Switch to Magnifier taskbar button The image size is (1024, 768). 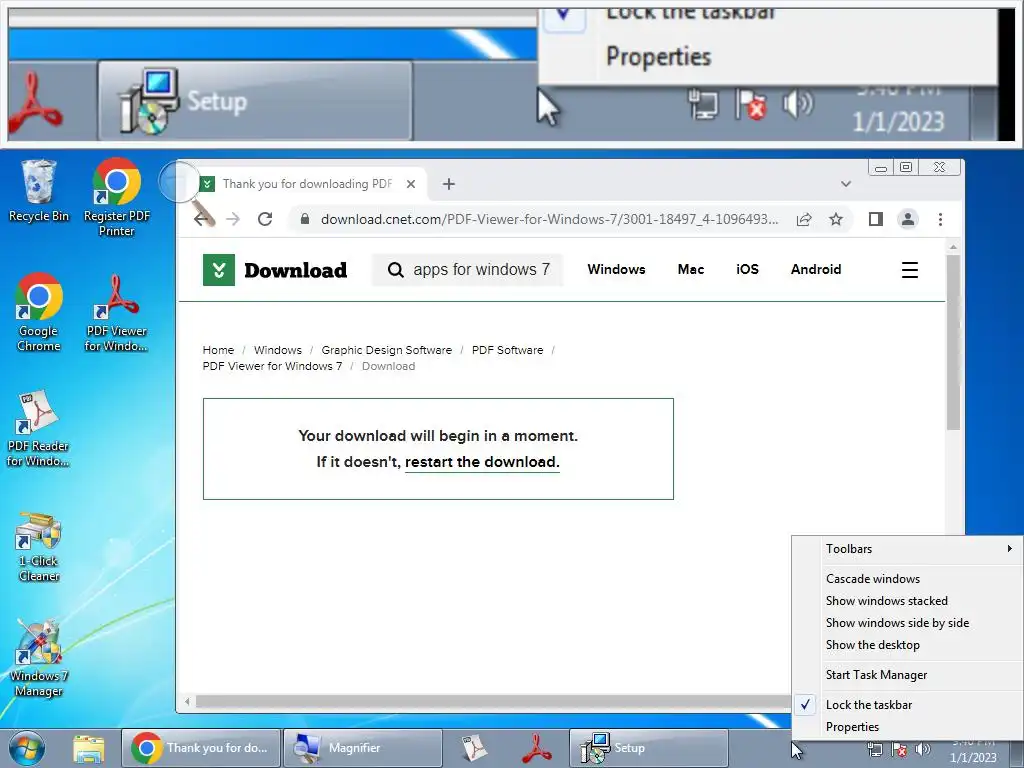pos(363,748)
